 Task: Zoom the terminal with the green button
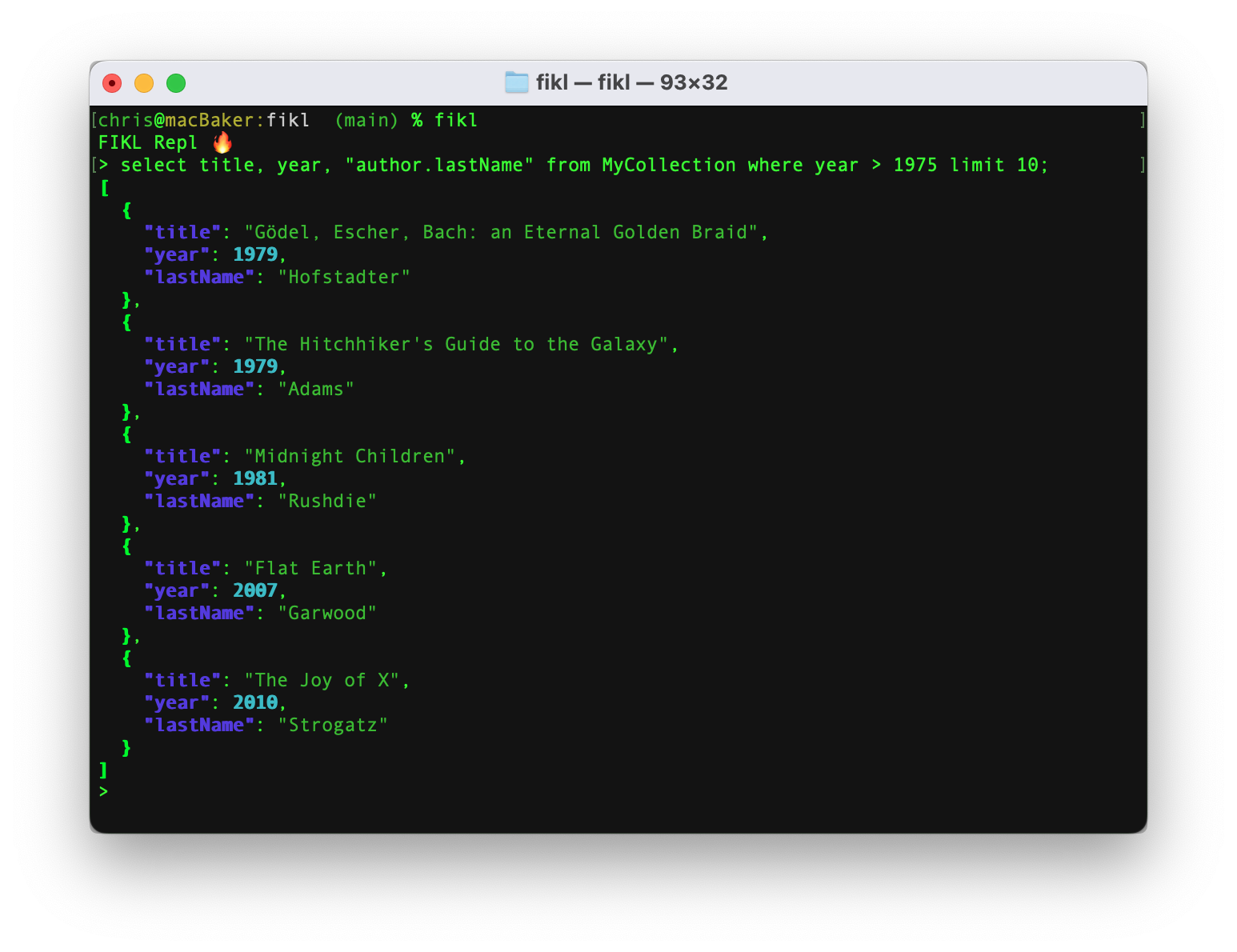point(176,83)
